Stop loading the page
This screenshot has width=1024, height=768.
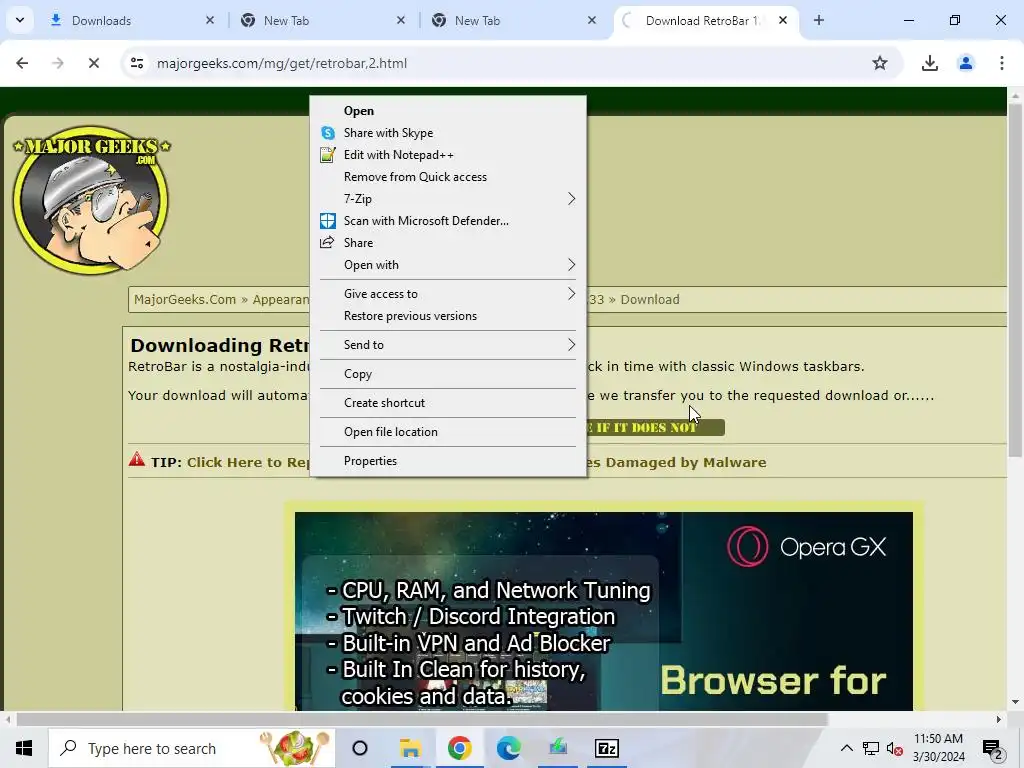94,63
